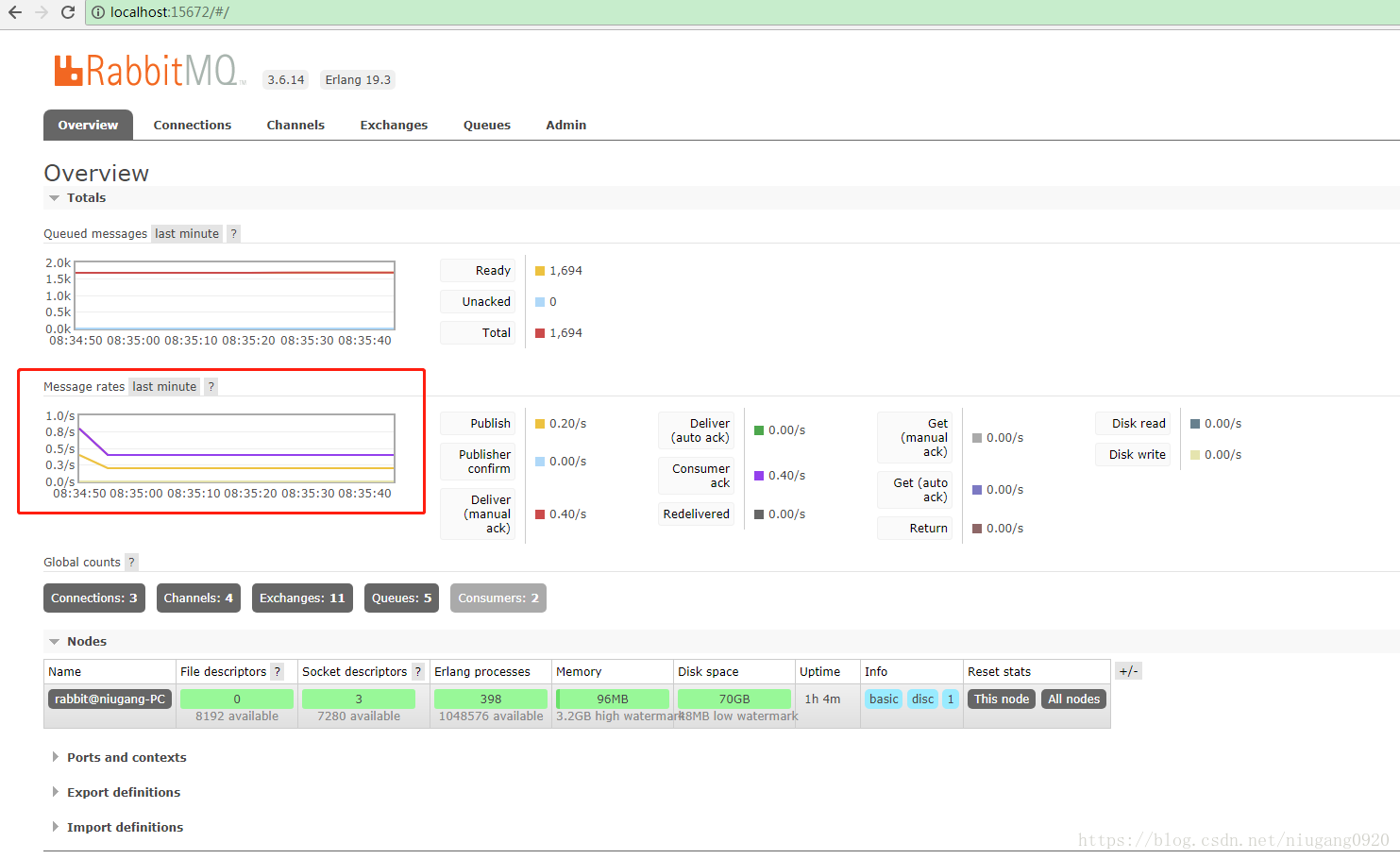Reset stats for All nodes
The image size is (1400, 859).
1073,699
